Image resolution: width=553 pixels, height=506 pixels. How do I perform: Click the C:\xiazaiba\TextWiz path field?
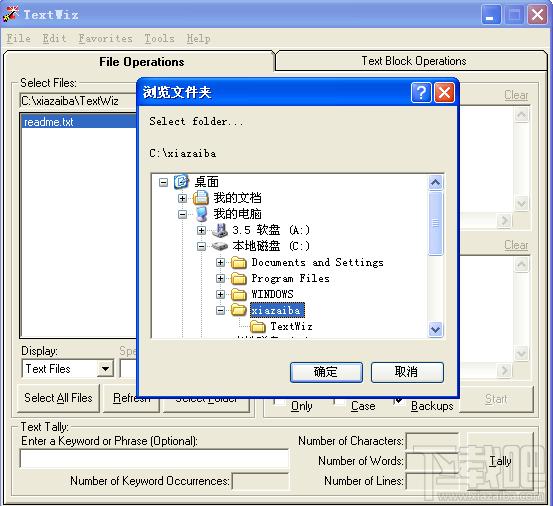78,101
